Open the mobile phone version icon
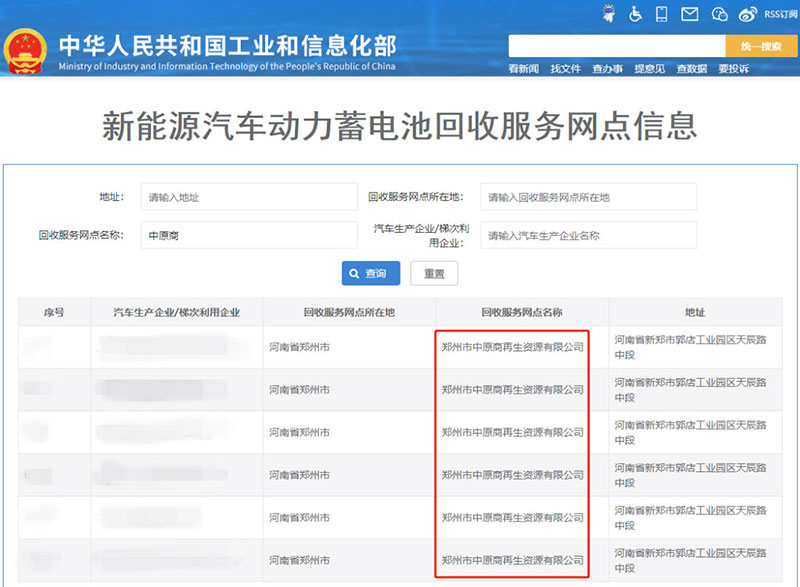This screenshot has height=587, width=800. [x=662, y=14]
